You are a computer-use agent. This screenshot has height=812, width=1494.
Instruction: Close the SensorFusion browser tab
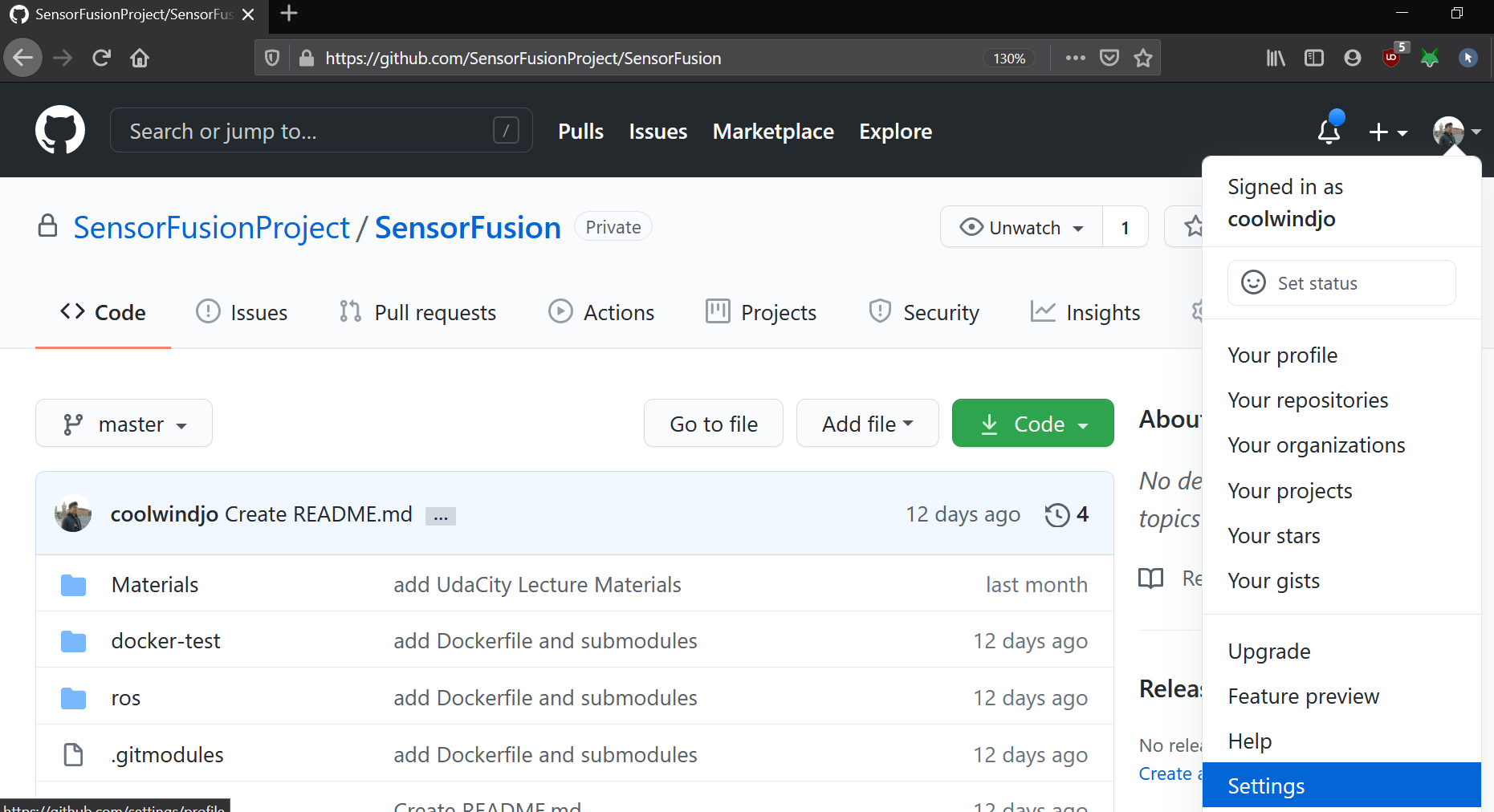[248, 14]
